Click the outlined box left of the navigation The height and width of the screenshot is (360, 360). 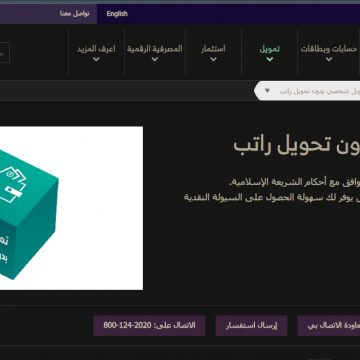pyautogui.click(x=4, y=53)
